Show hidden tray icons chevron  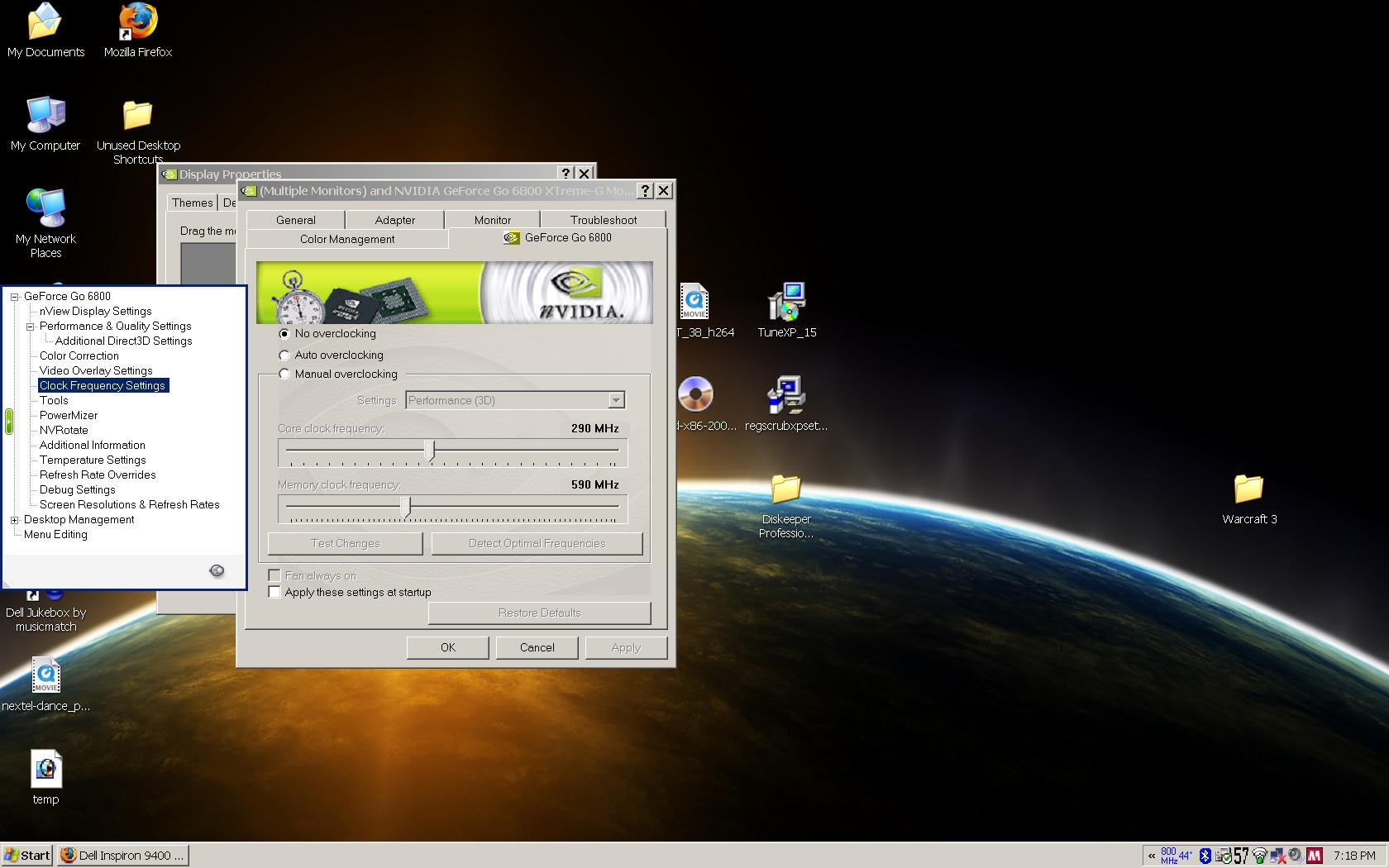tap(1152, 856)
